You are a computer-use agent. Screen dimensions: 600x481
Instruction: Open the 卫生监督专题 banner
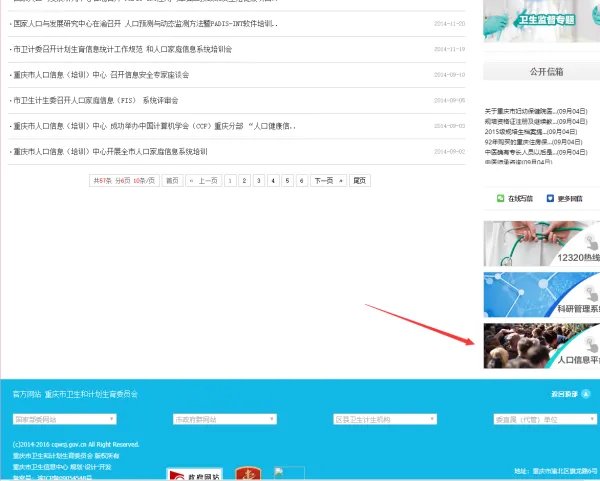(541, 21)
